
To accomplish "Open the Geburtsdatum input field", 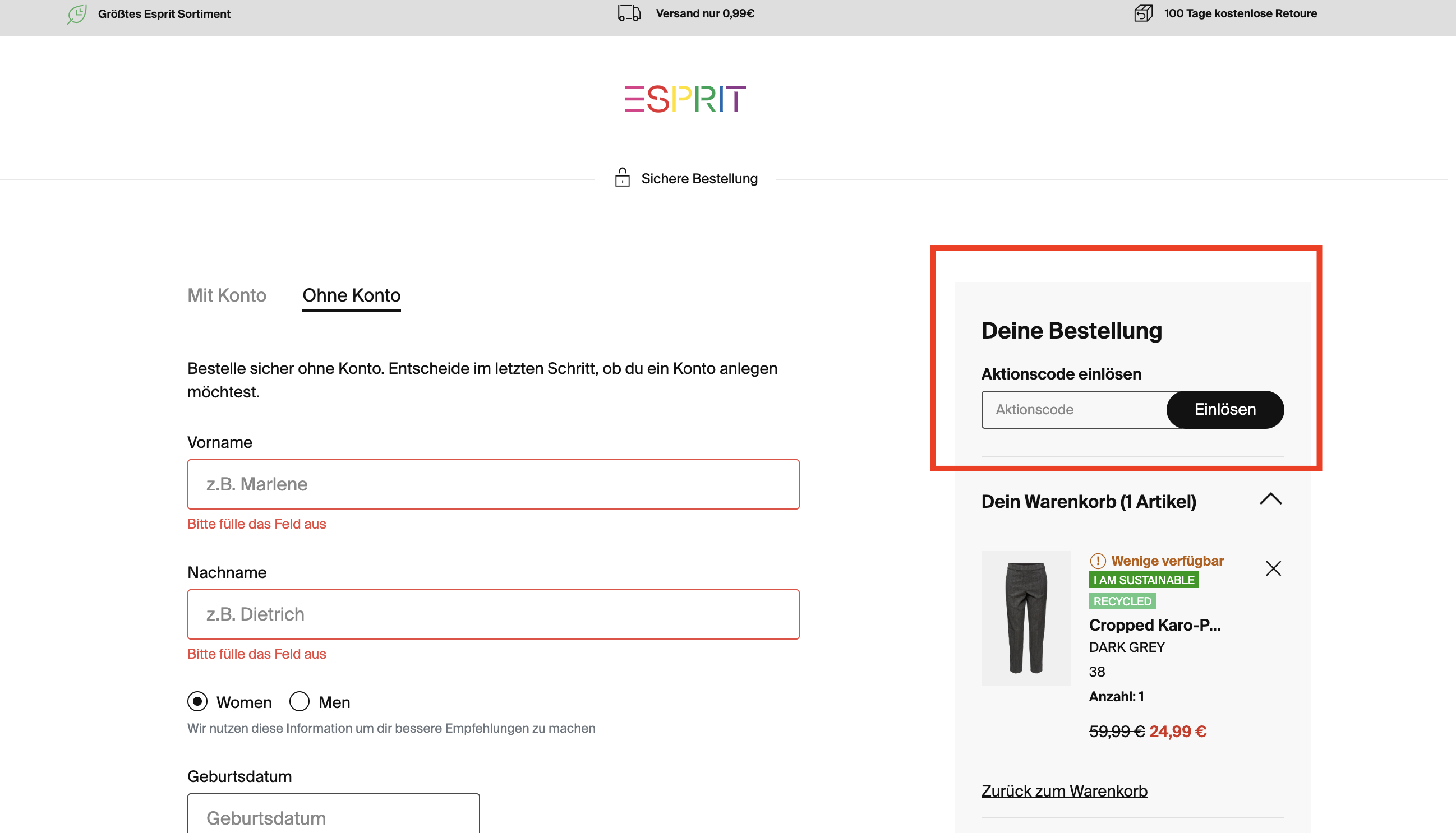I will click(x=334, y=813).
